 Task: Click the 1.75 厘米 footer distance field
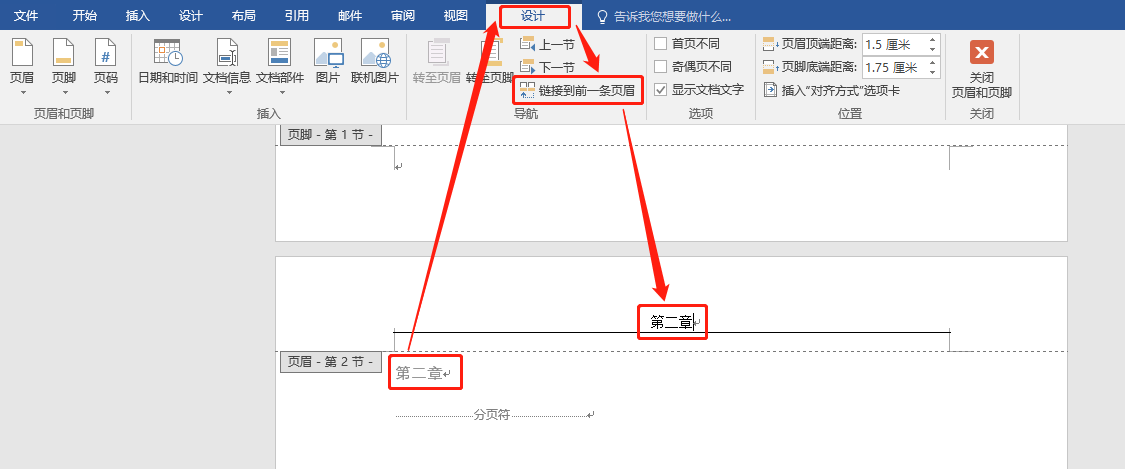(895, 67)
